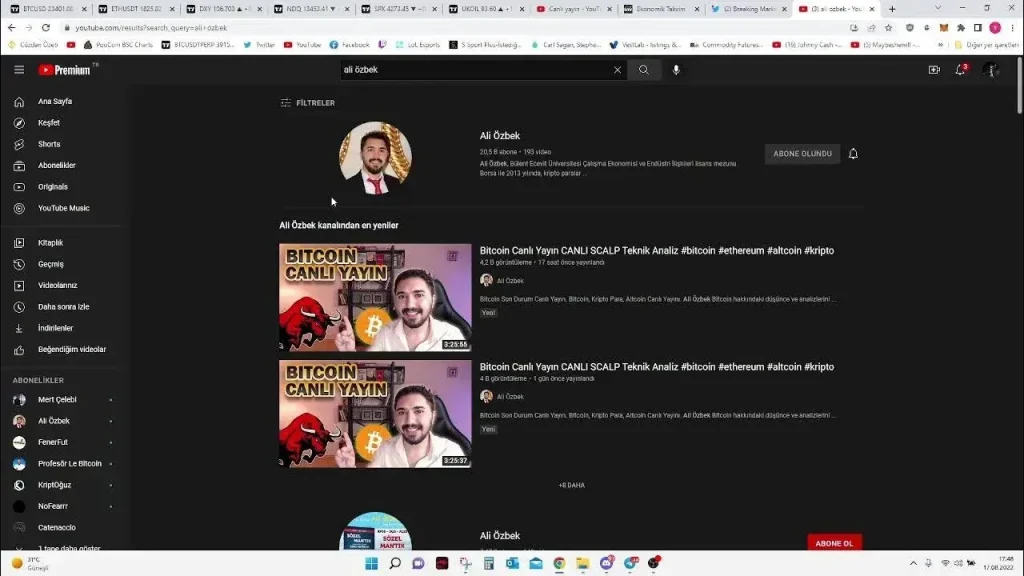Toggle the ABONE OLUNDU subscription button
1024x576 pixels.
pos(802,154)
